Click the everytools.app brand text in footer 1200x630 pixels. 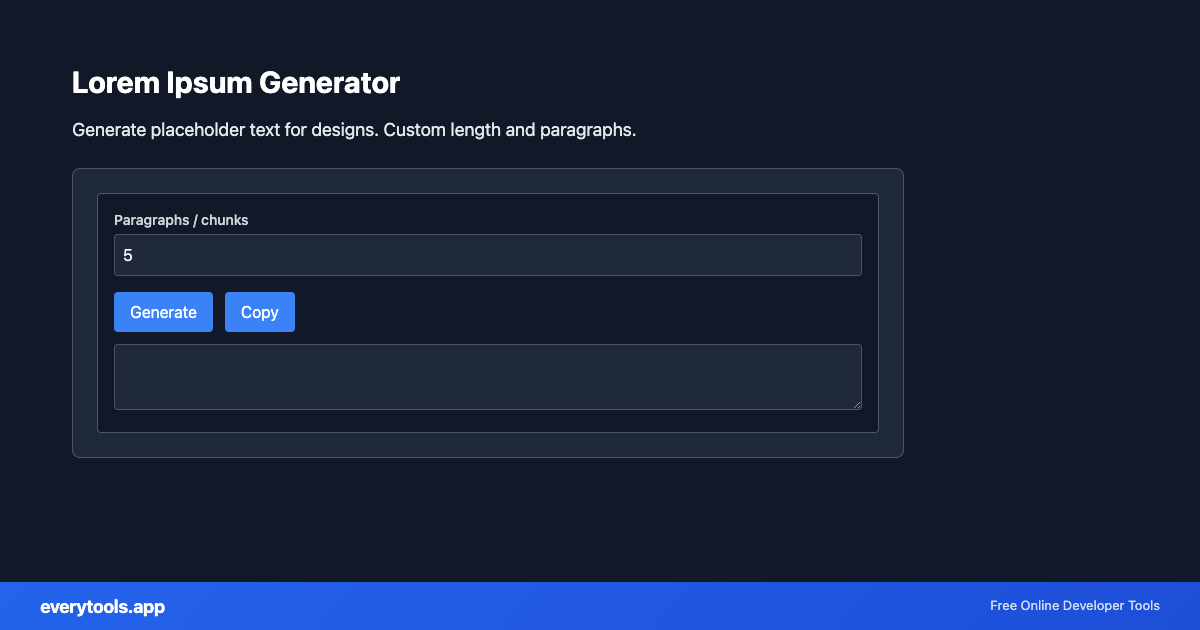point(102,607)
